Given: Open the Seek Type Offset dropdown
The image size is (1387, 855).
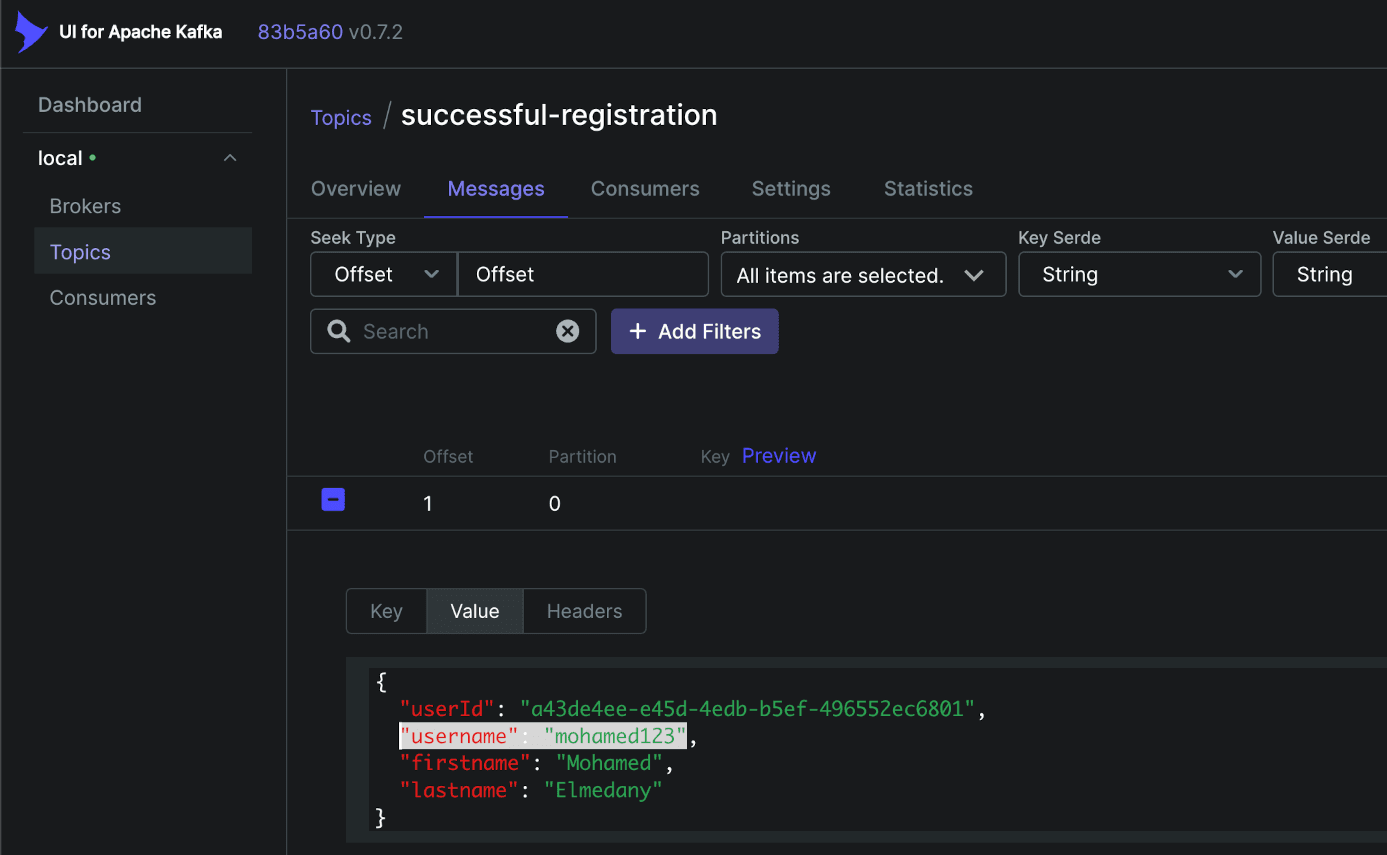Looking at the screenshot, I should point(384,275).
